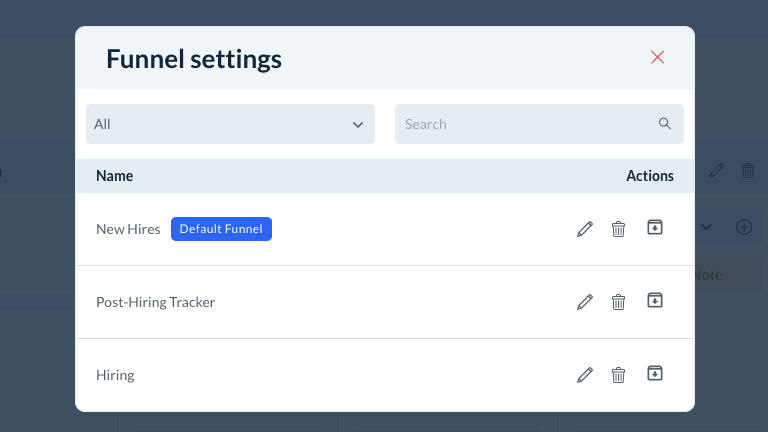Viewport: 768px width, 432px height.
Task: Open the All filter dropdown
Action: click(x=230, y=124)
